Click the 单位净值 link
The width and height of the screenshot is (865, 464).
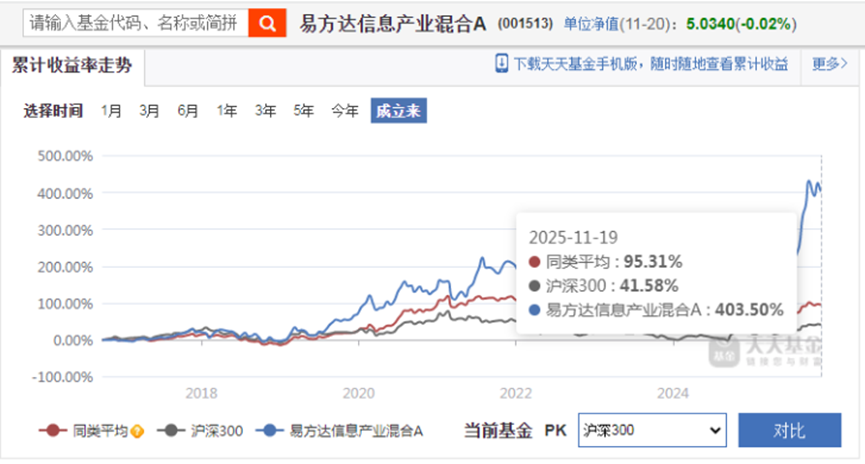pyautogui.click(x=591, y=24)
